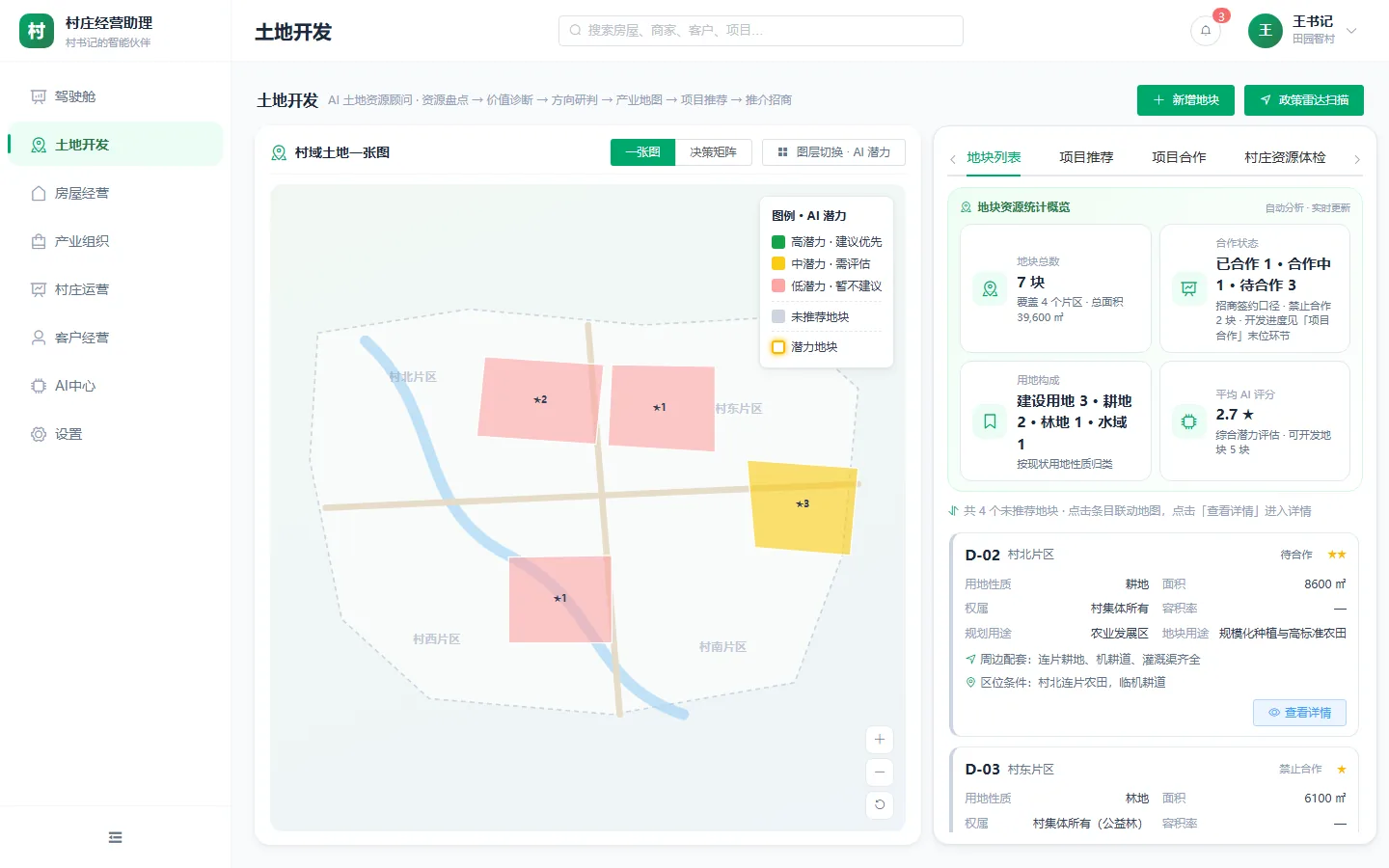The width and height of the screenshot is (1389, 868).
Task: Go to 房屋经营 in the sidebar
Action: (x=115, y=193)
